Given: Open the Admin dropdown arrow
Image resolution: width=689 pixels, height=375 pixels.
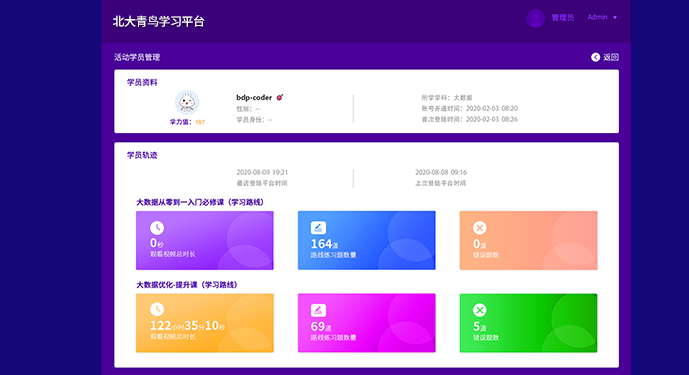Looking at the screenshot, I should [615, 18].
